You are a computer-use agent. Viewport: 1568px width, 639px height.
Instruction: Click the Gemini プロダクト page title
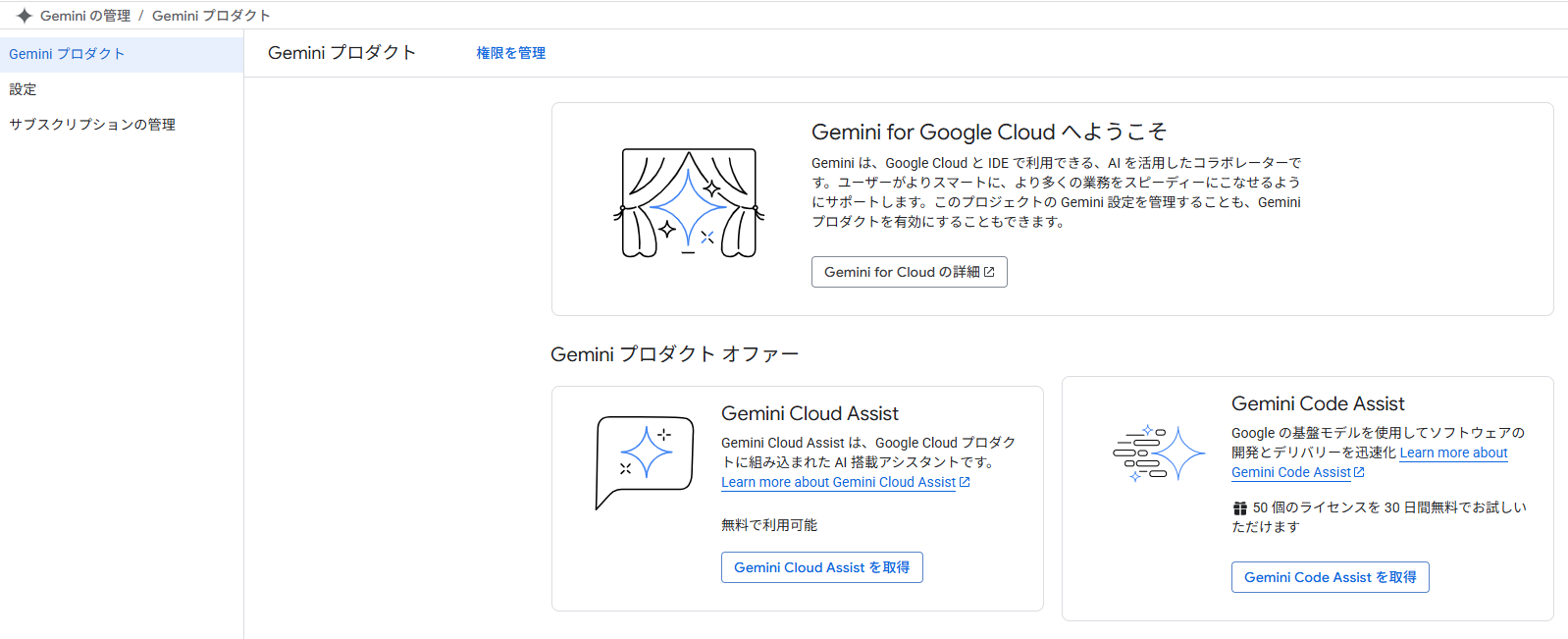341,53
